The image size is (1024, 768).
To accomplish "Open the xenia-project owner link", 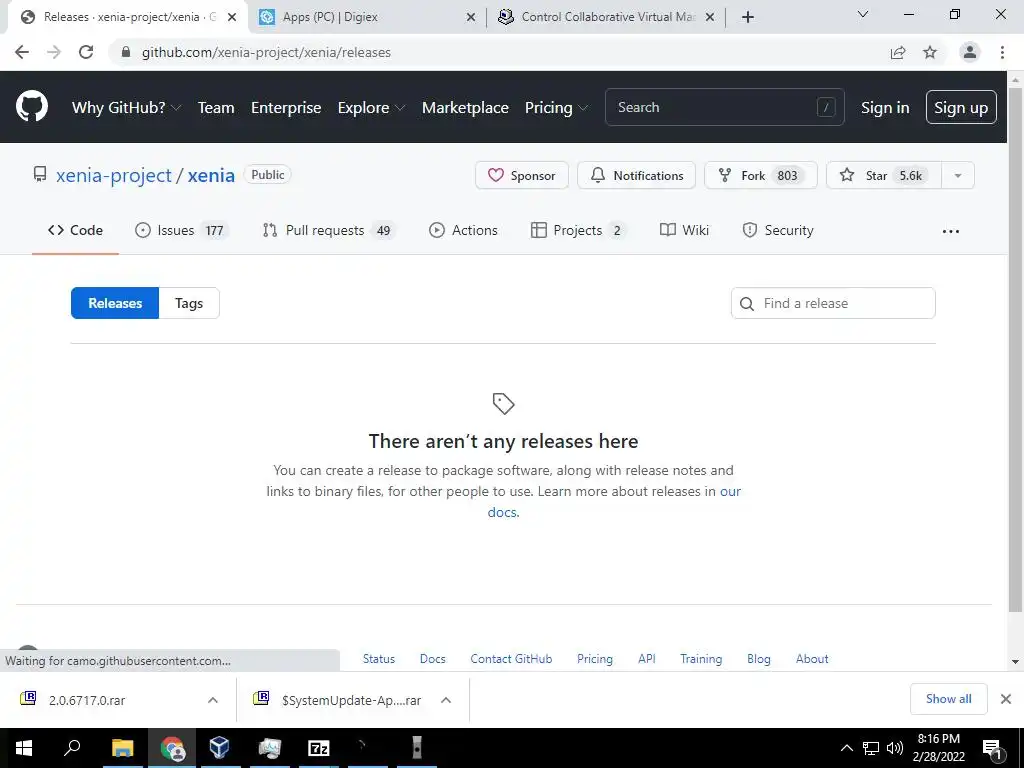I will 114,175.
